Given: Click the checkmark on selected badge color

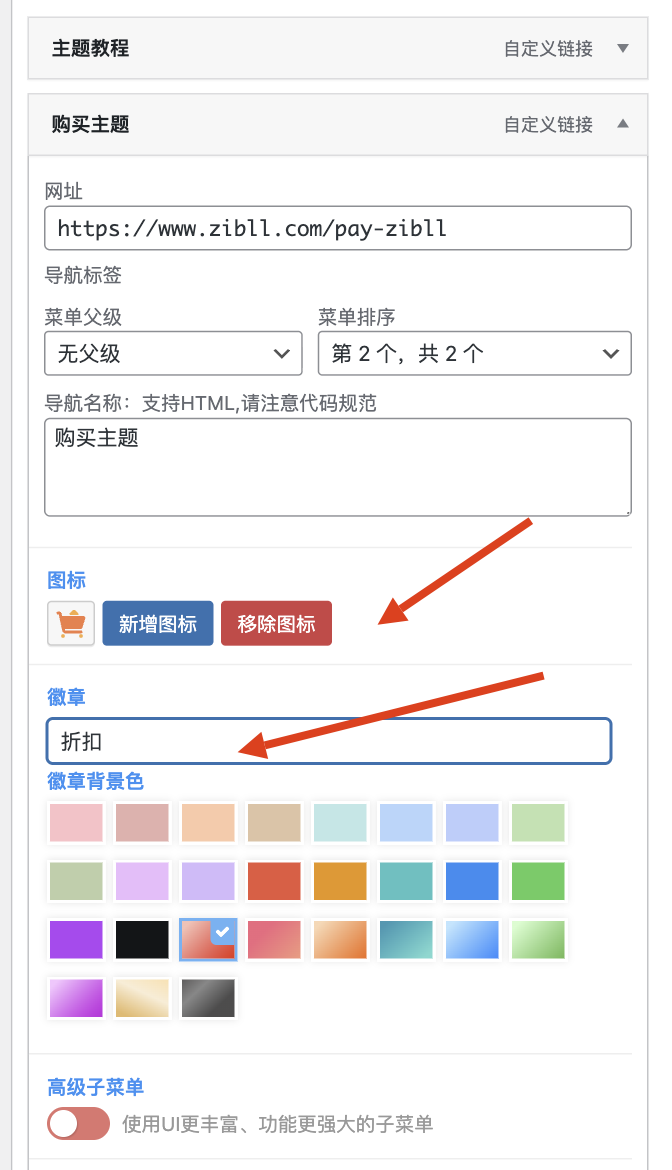Looking at the screenshot, I should click(220, 930).
